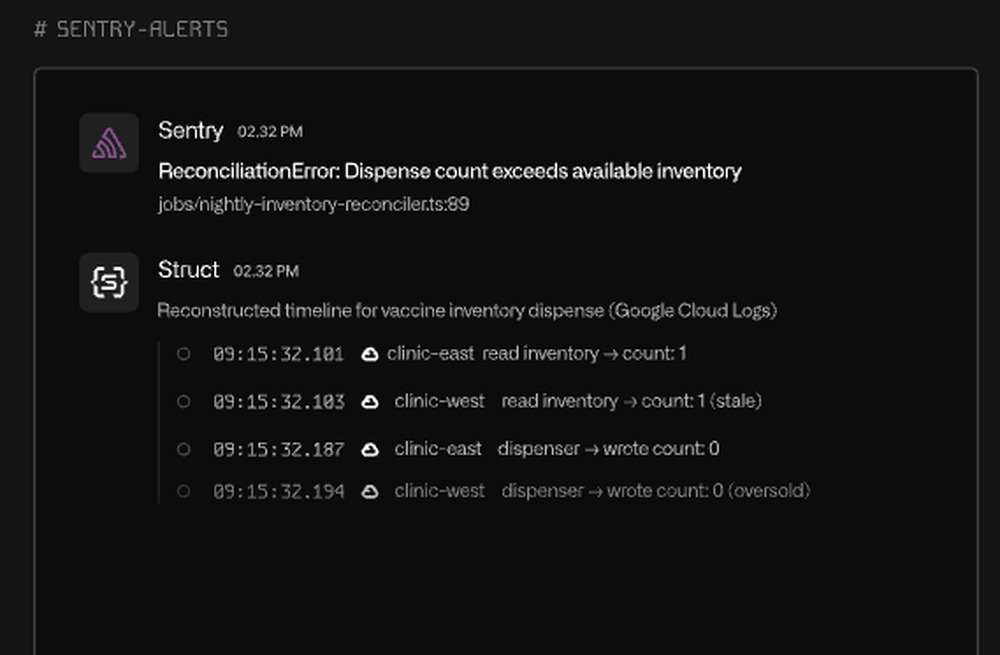Screen dimensions: 1000x655
Task: Select the Sentry sender name
Action: 190,130
